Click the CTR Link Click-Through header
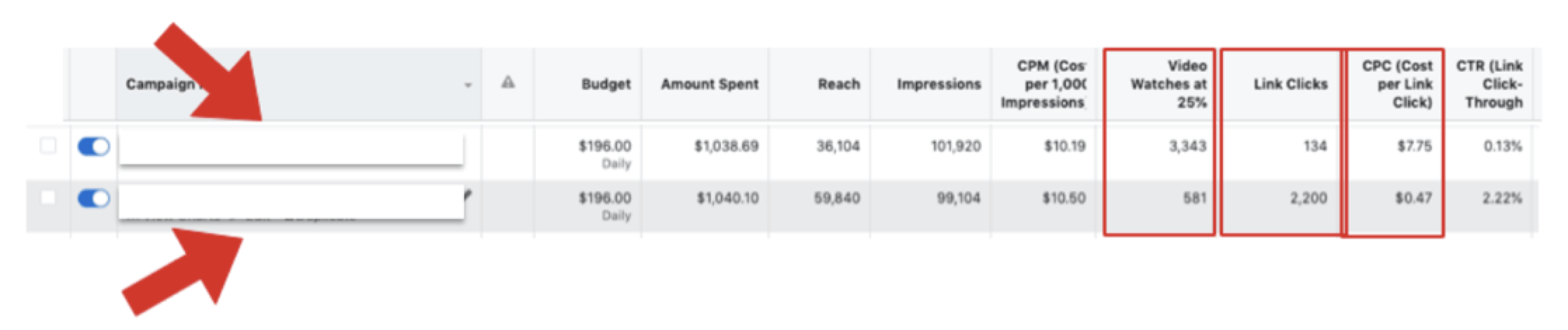The image size is (1568, 330). tap(1489, 84)
